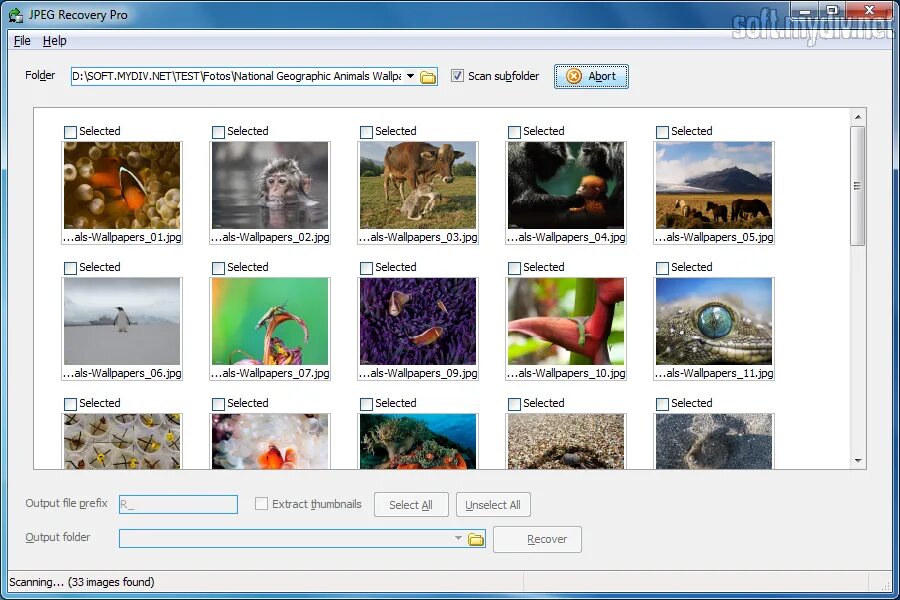Check Selected box for Wallpapers_10.jpg
The height and width of the screenshot is (600, 900).
(514, 268)
